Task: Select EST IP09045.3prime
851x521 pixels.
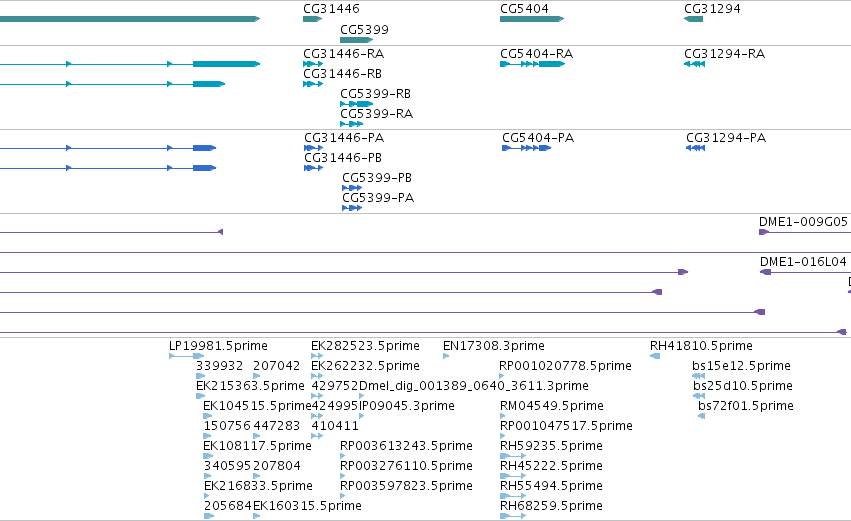Action: 361,416
